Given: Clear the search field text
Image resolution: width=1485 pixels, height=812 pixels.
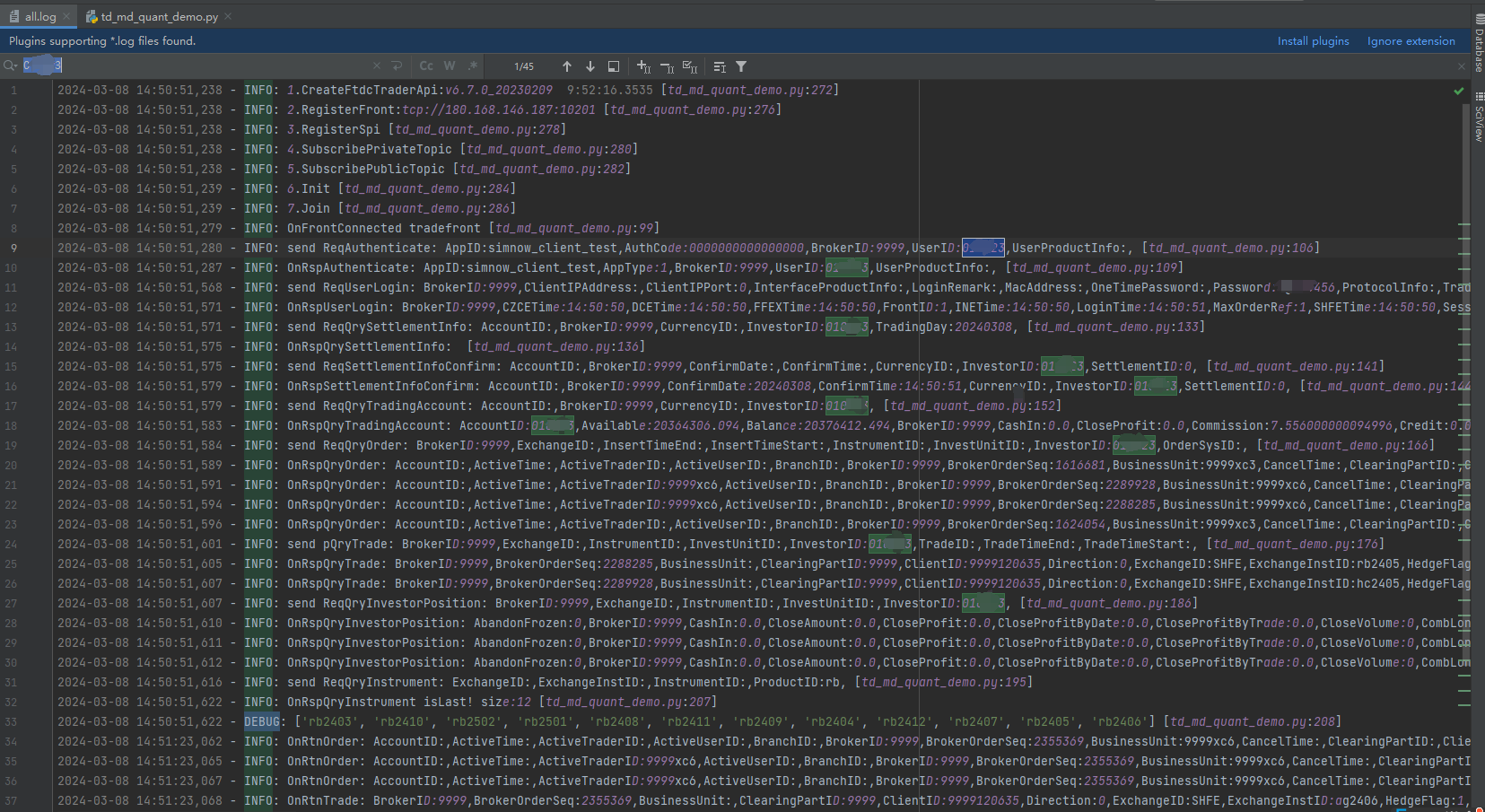Looking at the screenshot, I should 377,65.
